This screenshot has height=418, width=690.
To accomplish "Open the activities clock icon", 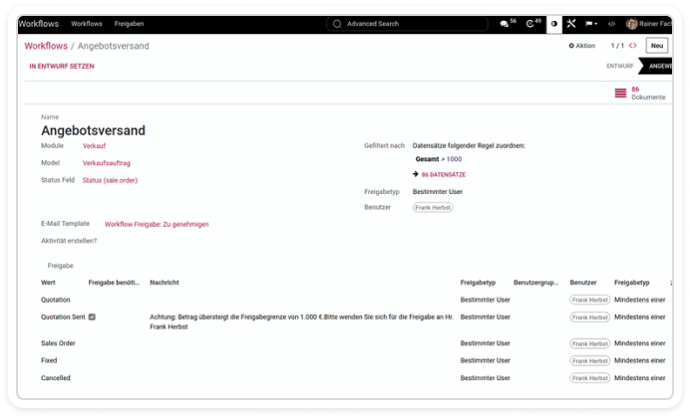I will (x=532, y=23).
